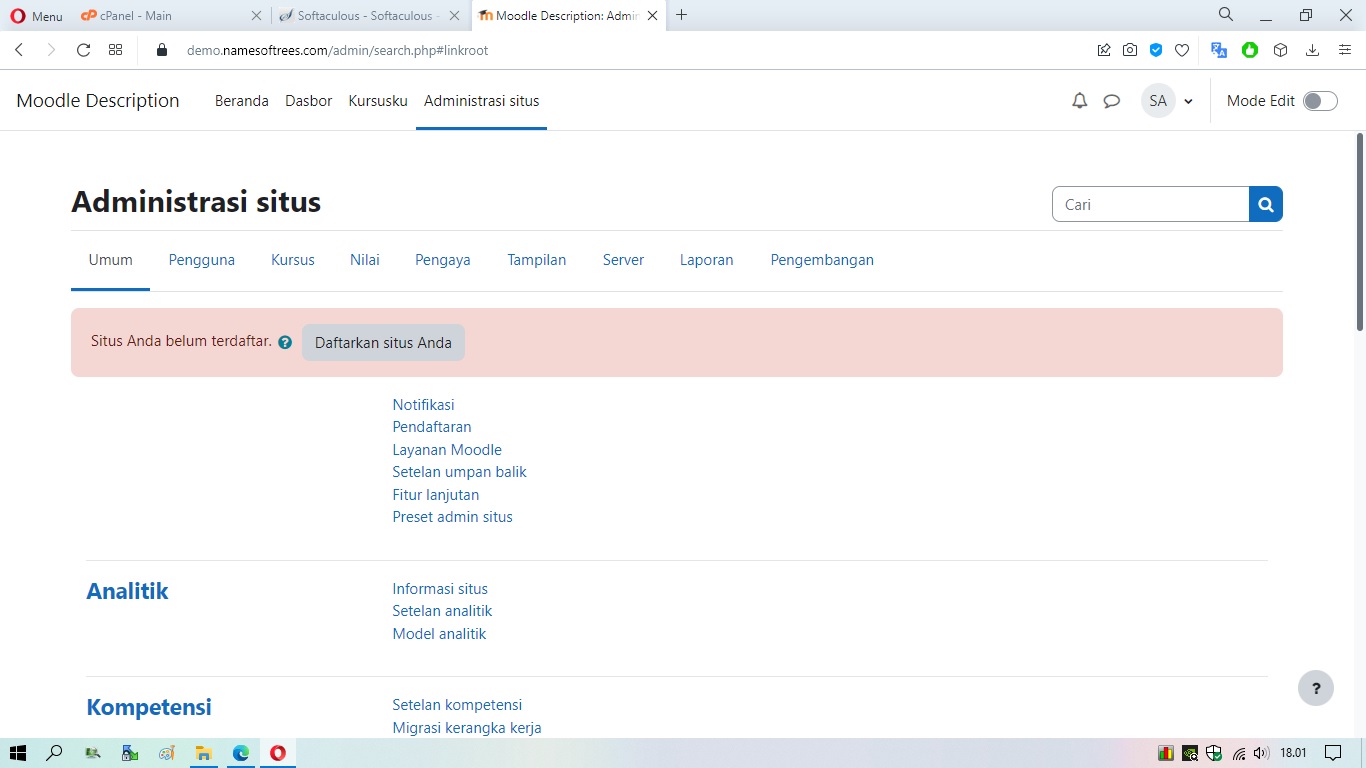This screenshot has width=1366, height=768.
Task: Open the Beranda navigation item
Action: click(242, 101)
